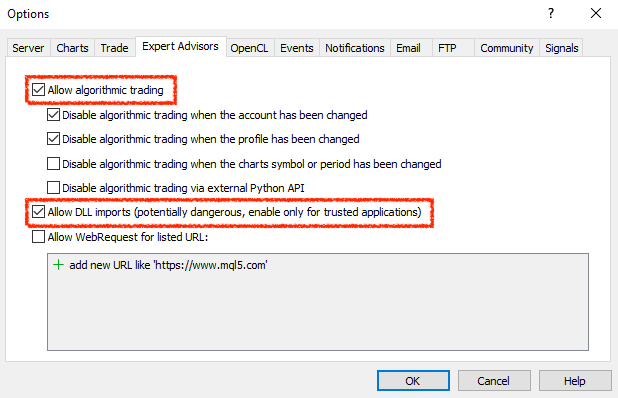618x398 pixels.
Task: Select the Expert Advisors tab
Action: tap(181, 46)
